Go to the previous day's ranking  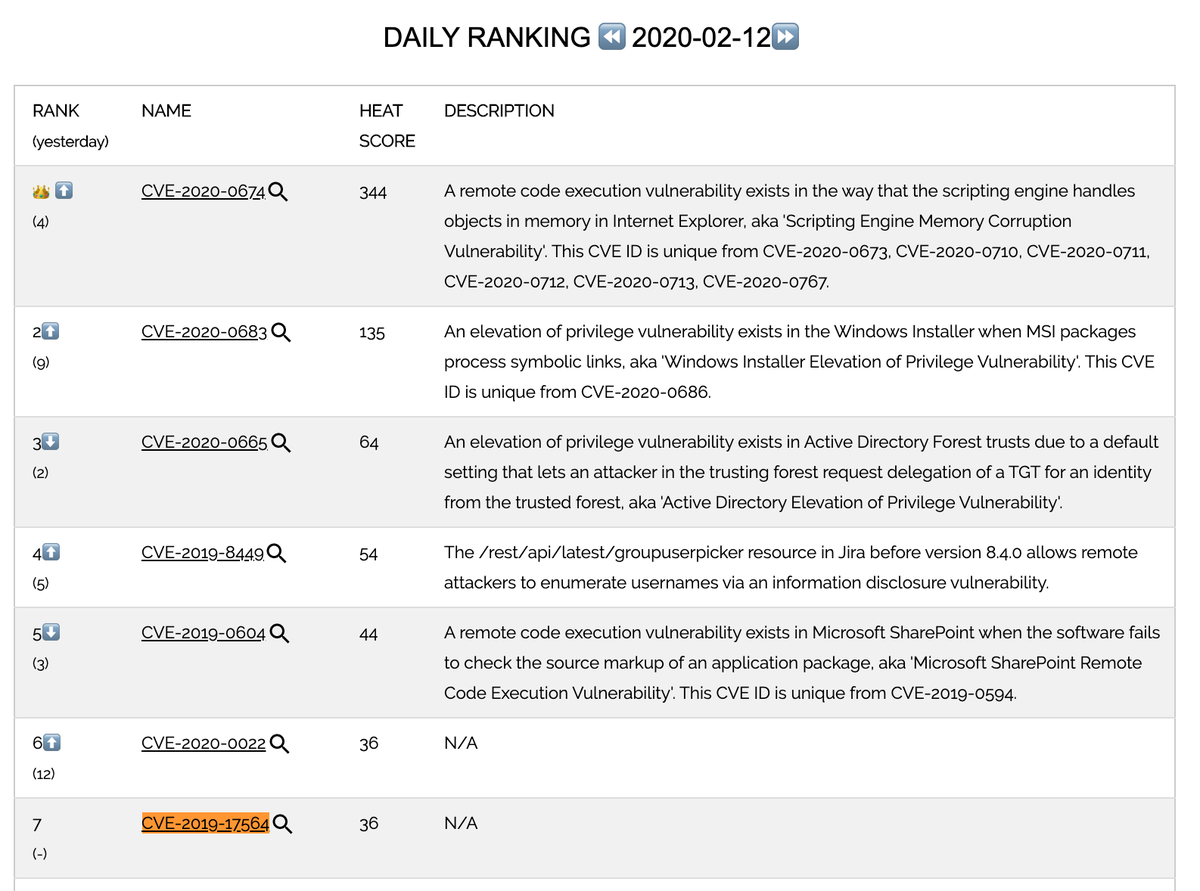(611, 38)
